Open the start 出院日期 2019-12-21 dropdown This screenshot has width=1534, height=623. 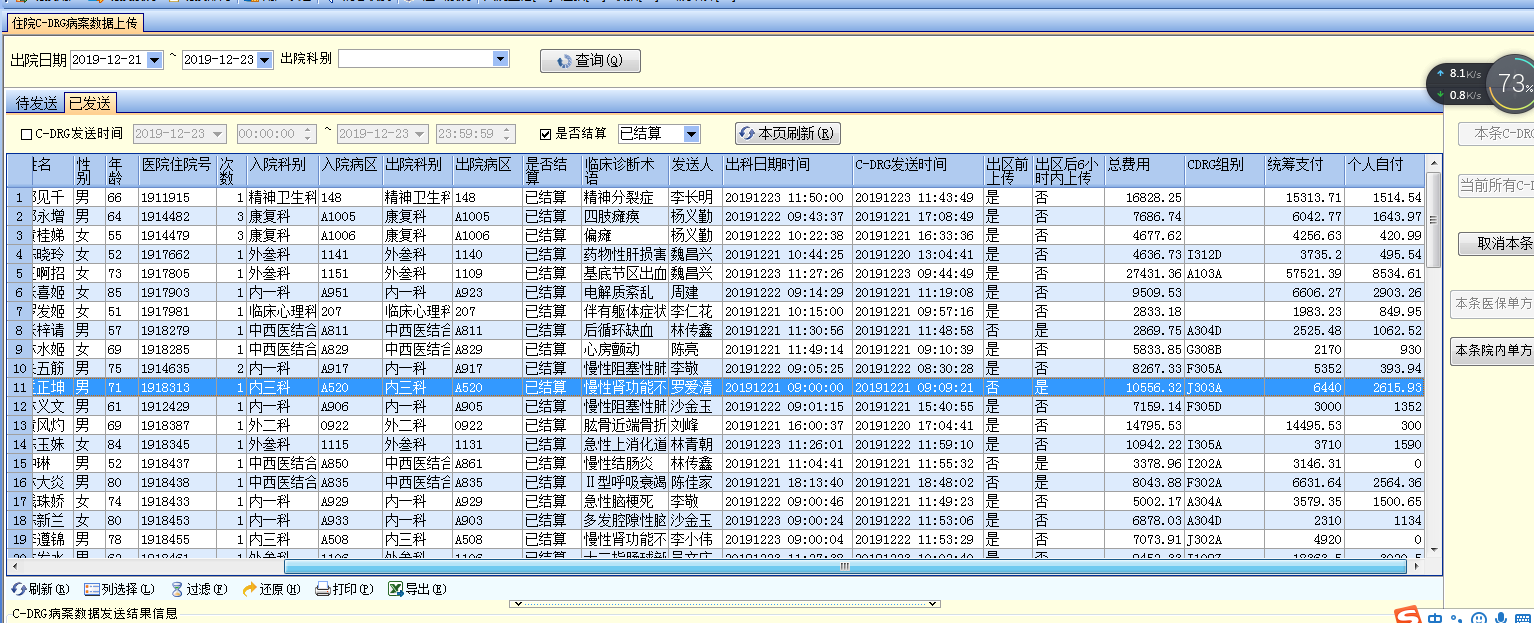[x=155, y=60]
